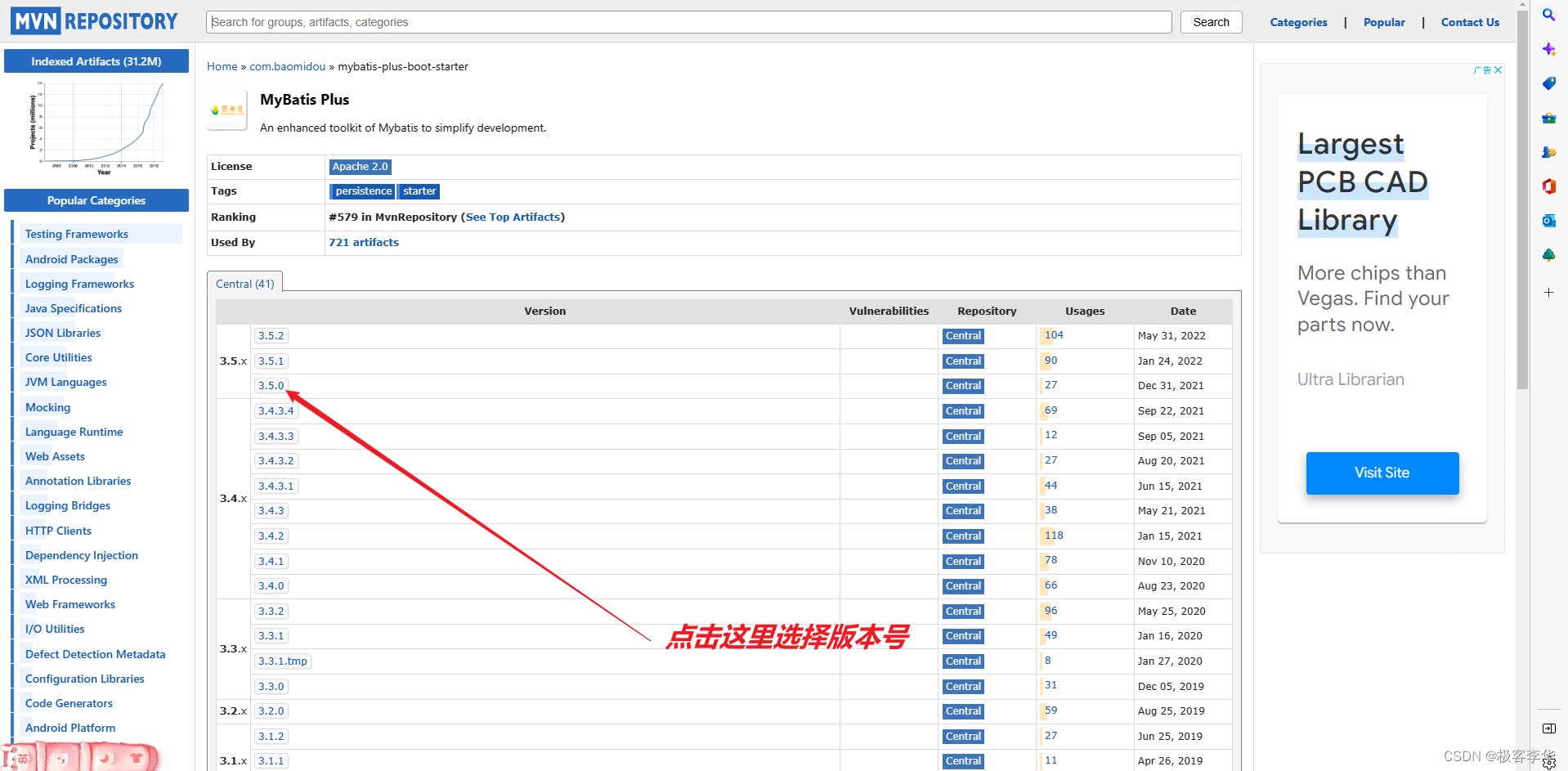1568x771 pixels.
Task: Click the Visit Site ad button
Action: pos(1382,473)
